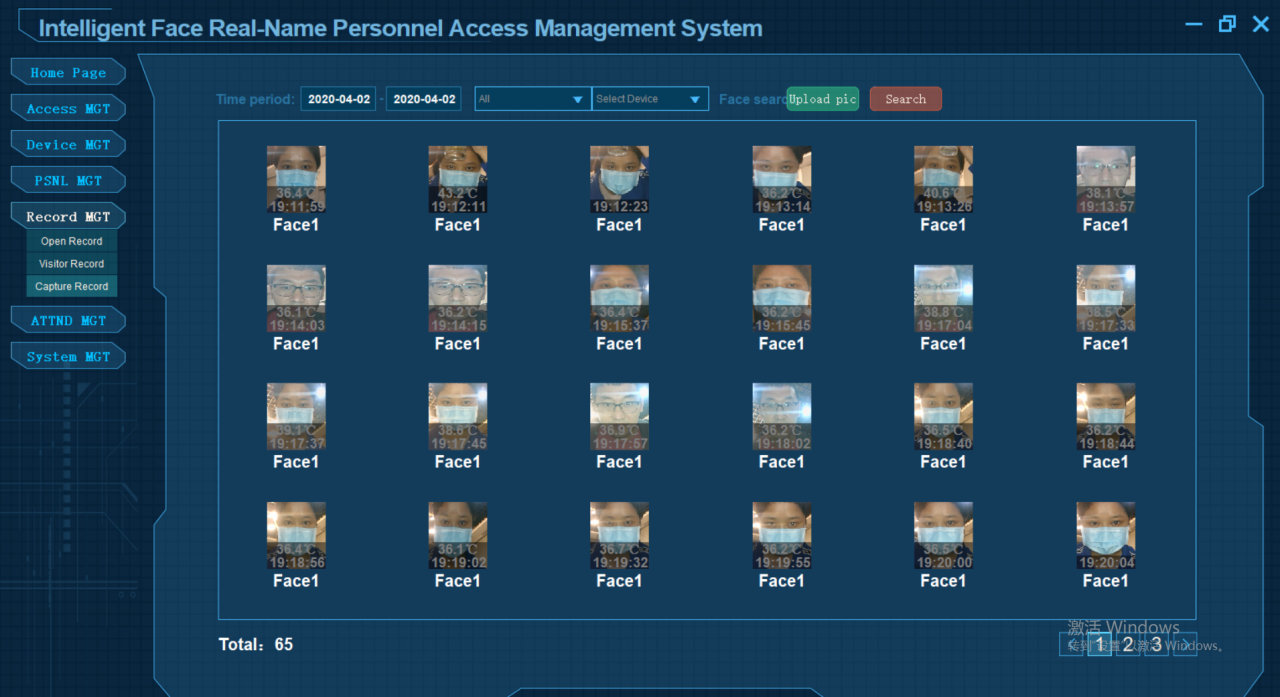Viewport: 1280px width, 697px height.
Task: Open Capture Record submenu item
Action: pyautogui.click(x=71, y=287)
